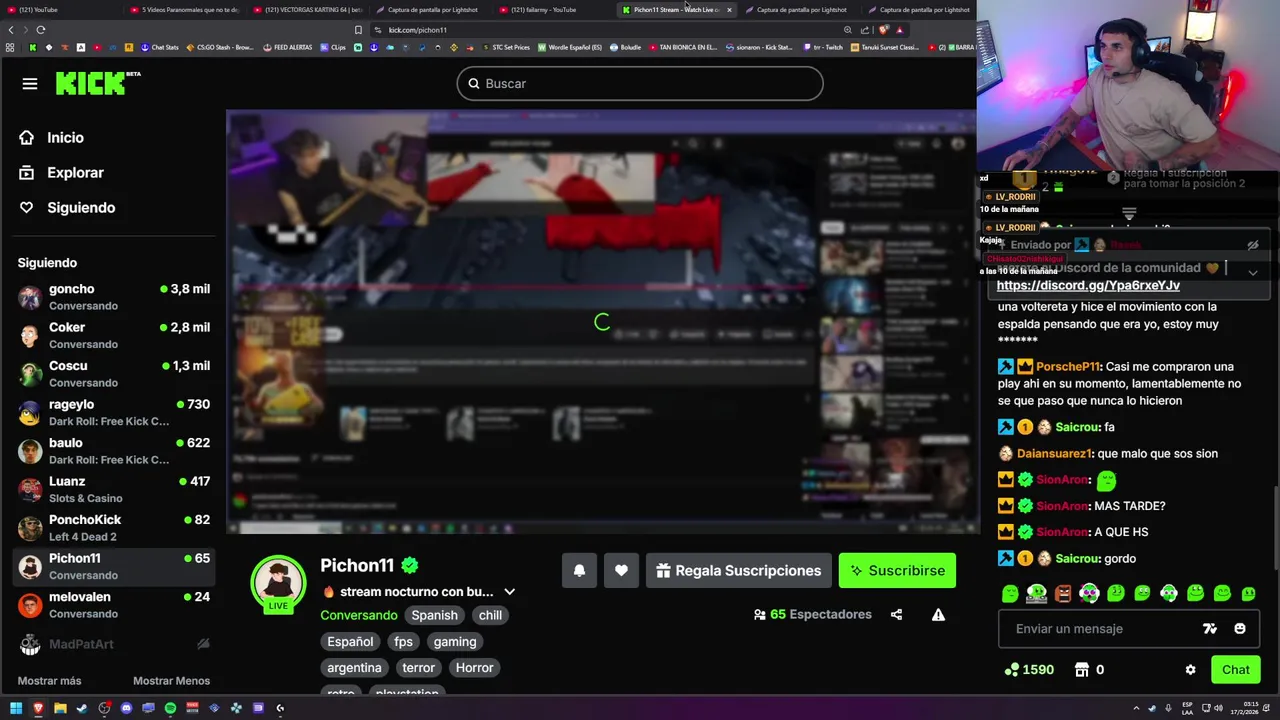This screenshot has height=720, width=1280.
Task: Switch to VECTORGAS KARTING 64 browser tab
Action: 308,10
